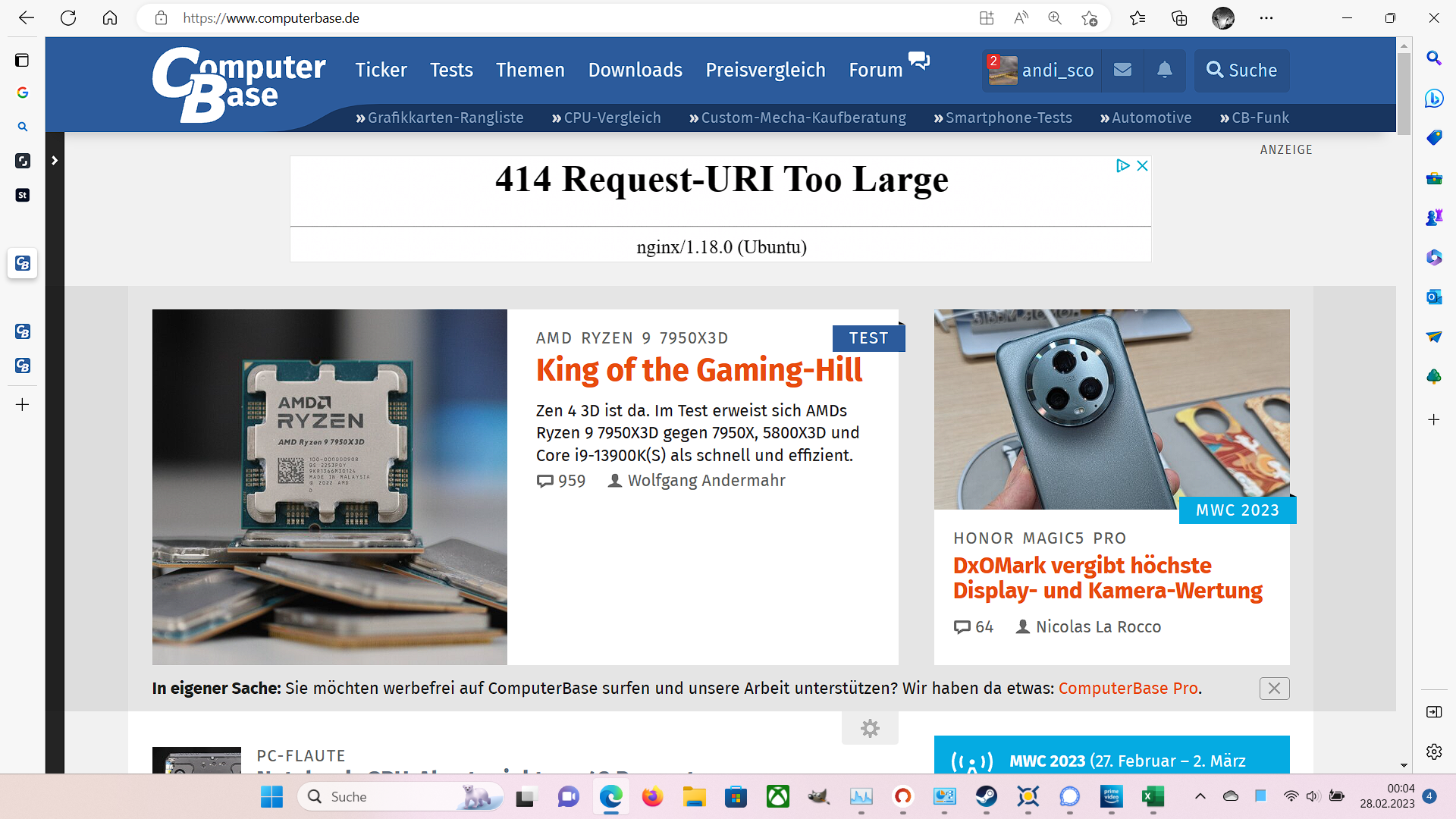The width and height of the screenshot is (1456, 819).
Task: Open the Tests menu item
Action: [451, 70]
